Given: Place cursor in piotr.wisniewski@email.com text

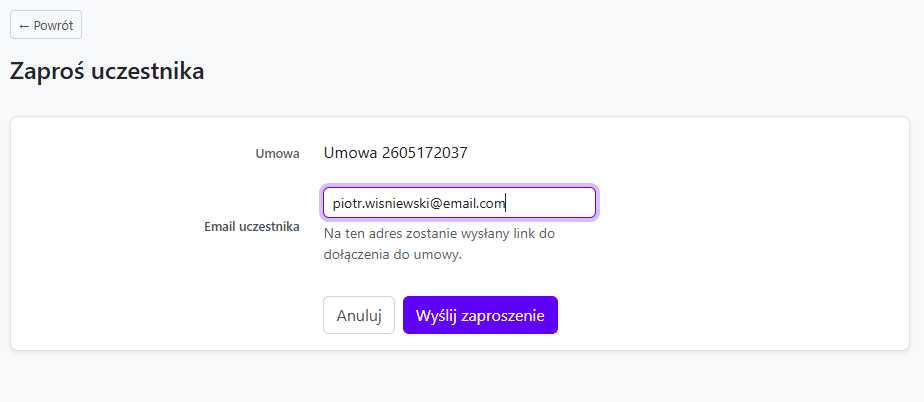Looking at the screenshot, I should coord(419,203).
